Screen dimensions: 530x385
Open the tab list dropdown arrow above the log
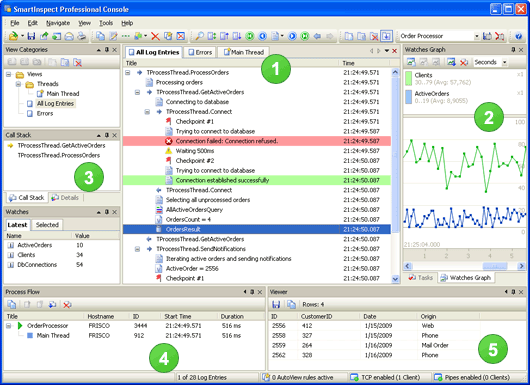tap(387, 51)
